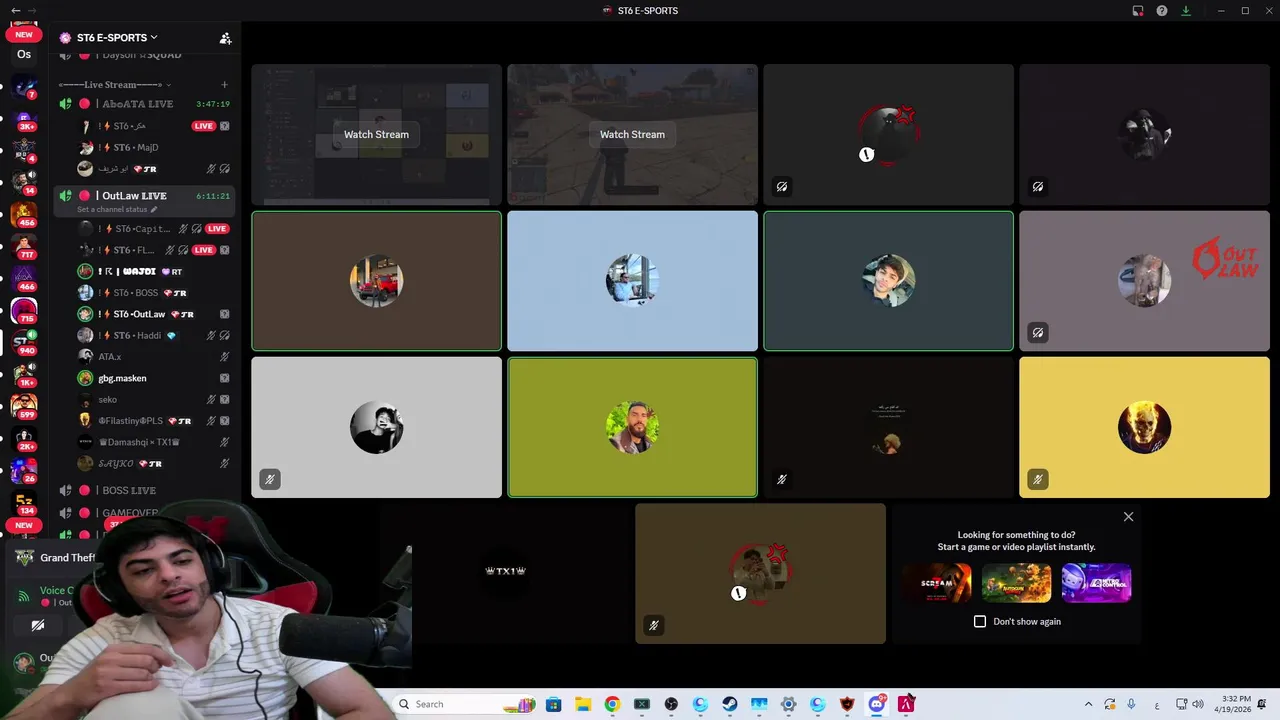Select user gbg.masken in channel list
The height and width of the screenshot is (720, 1280).
pos(122,378)
